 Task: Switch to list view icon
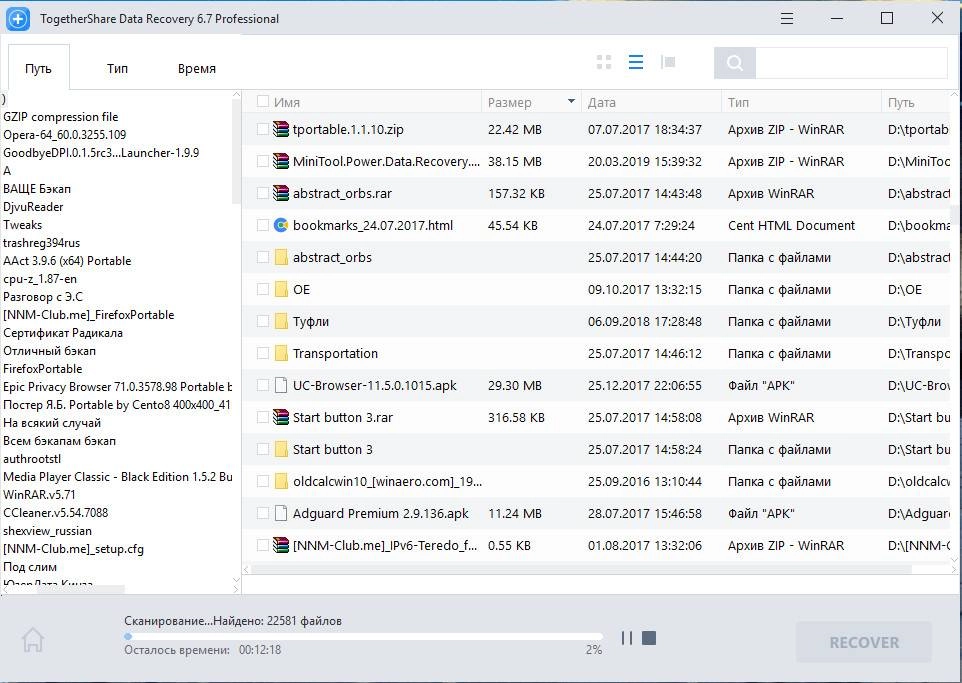tap(636, 62)
